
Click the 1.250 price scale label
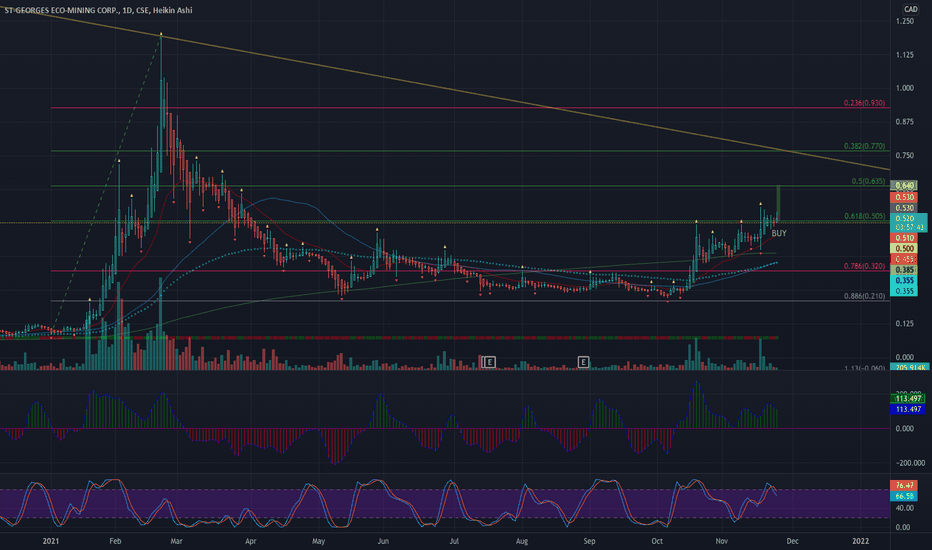pos(905,21)
